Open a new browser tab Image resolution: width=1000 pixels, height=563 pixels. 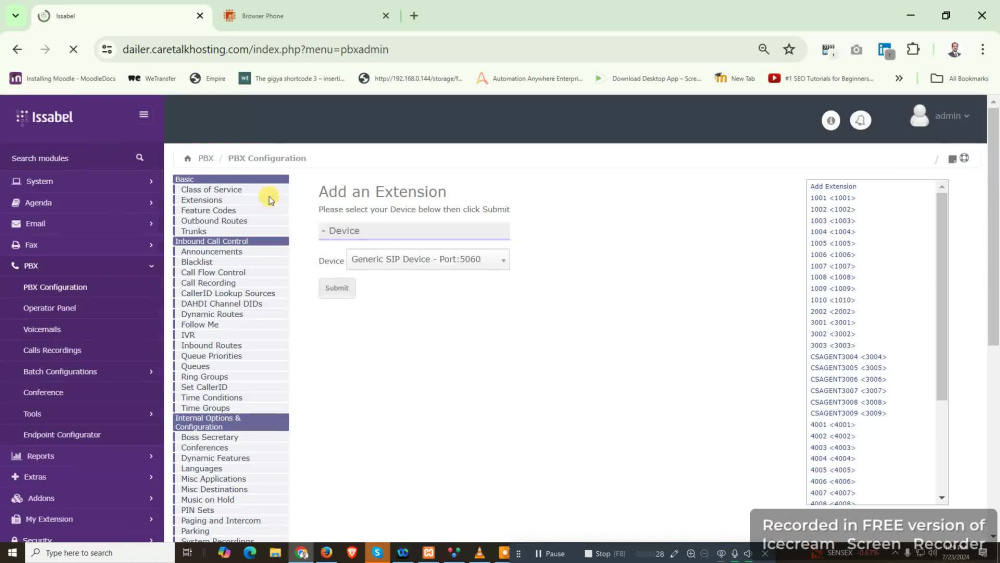pos(414,16)
